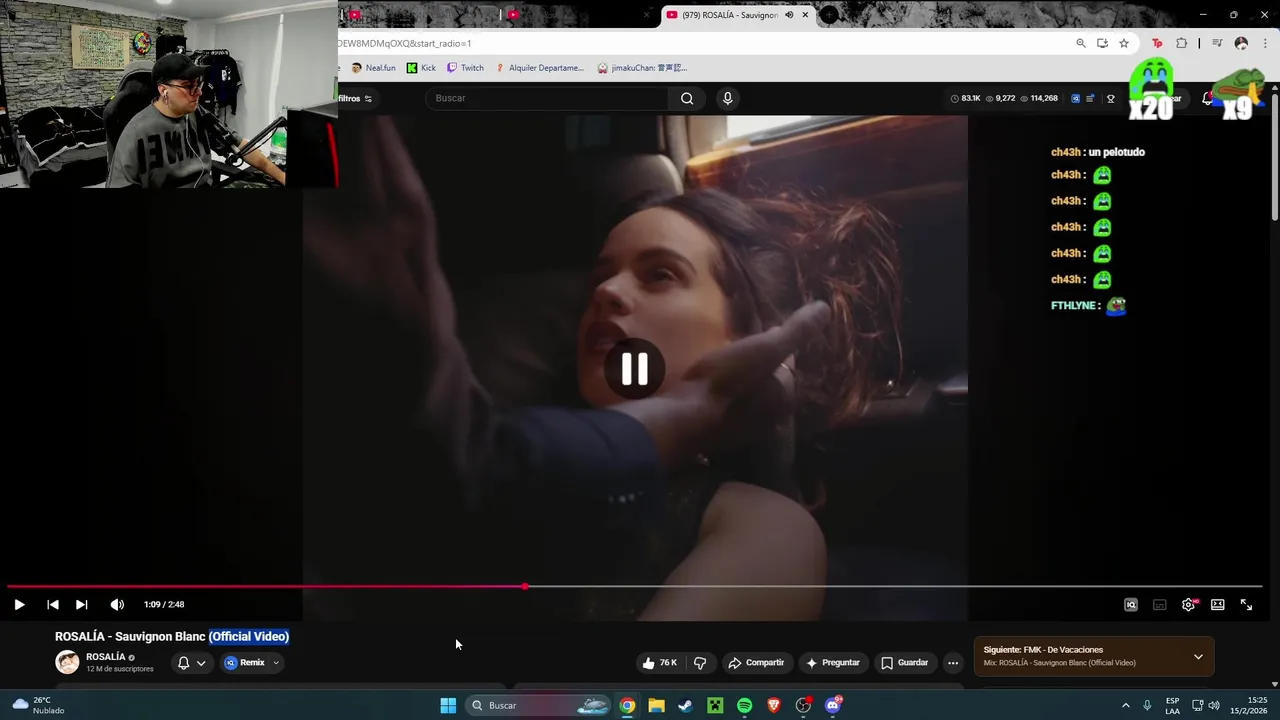Image resolution: width=1280 pixels, height=720 pixels.
Task: Click the Remix button
Action: pos(245,662)
